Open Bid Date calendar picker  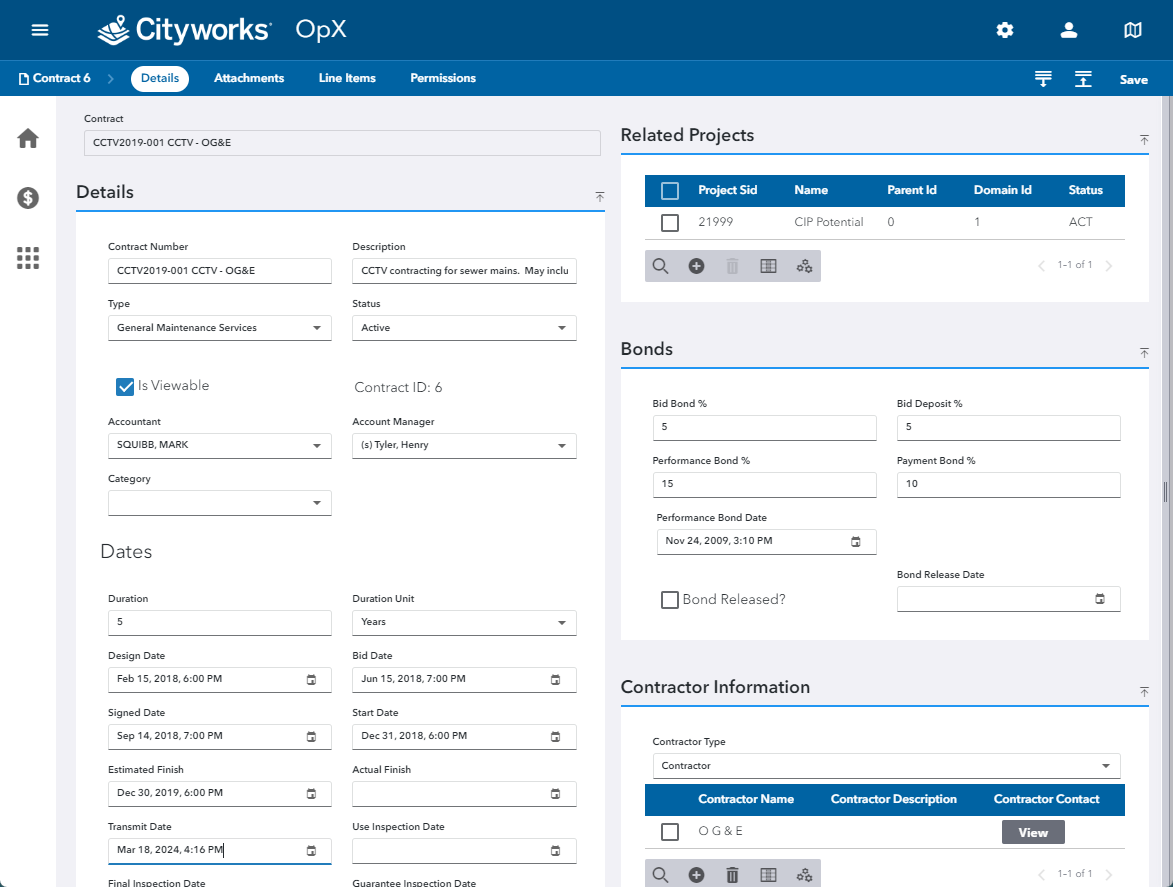click(x=555, y=680)
